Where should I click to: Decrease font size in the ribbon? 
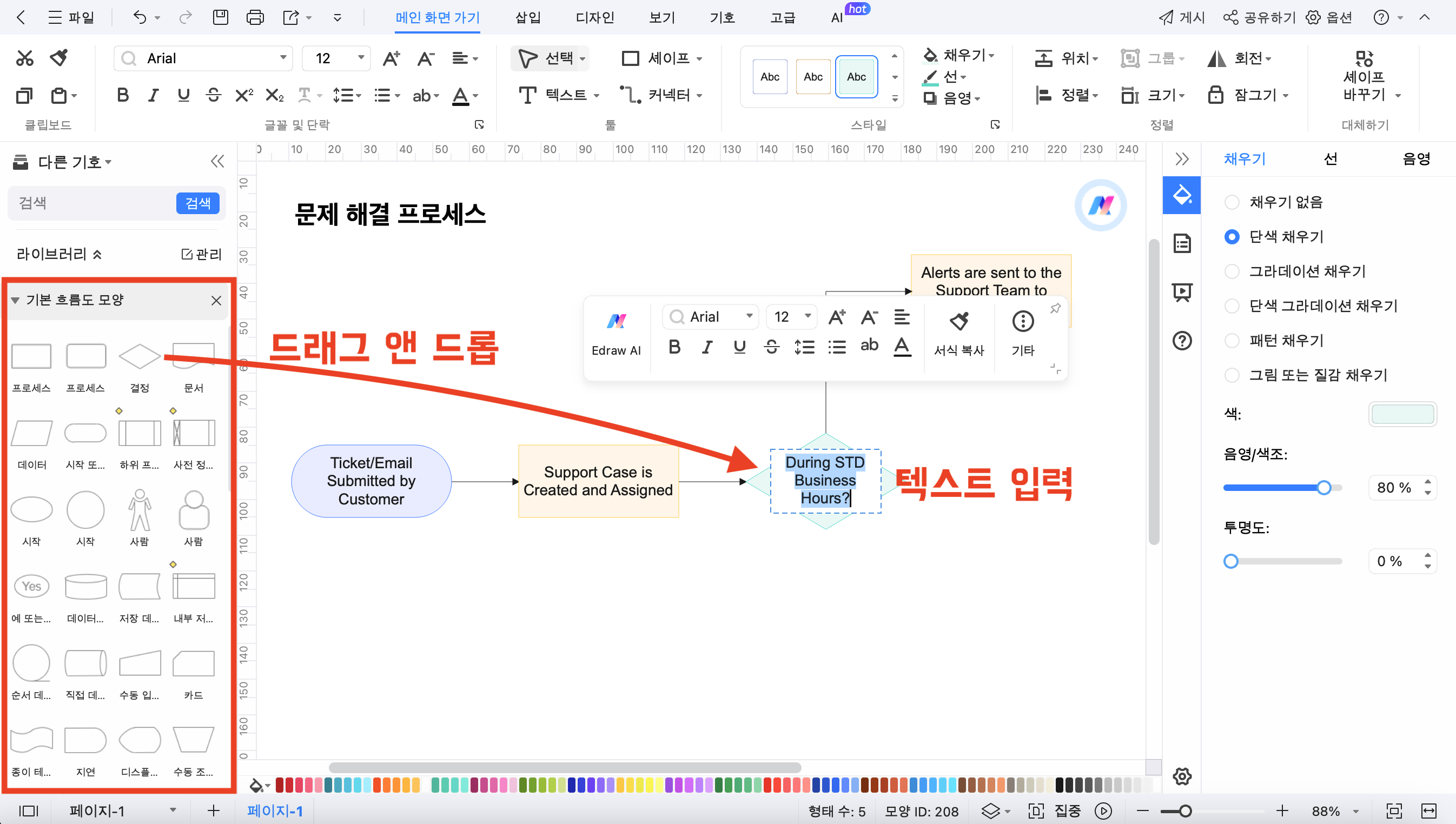pyautogui.click(x=426, y=58)
